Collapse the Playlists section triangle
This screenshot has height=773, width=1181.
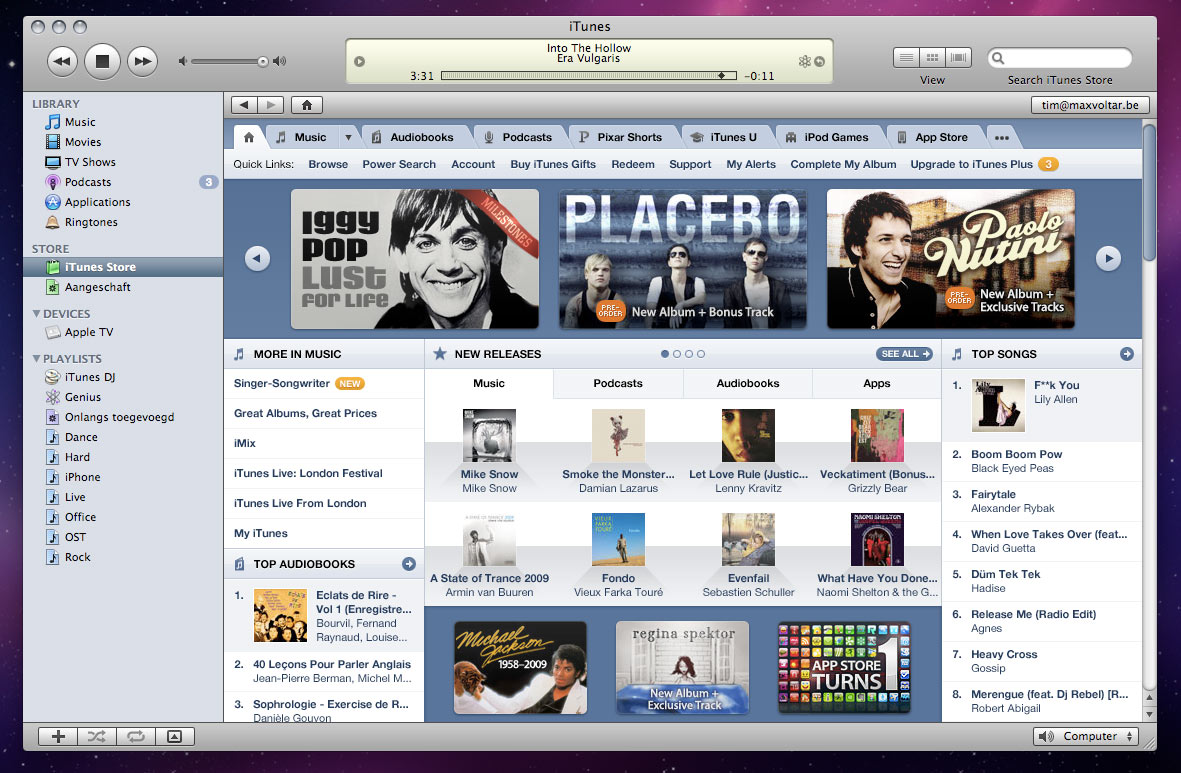(x=36, y=359)
